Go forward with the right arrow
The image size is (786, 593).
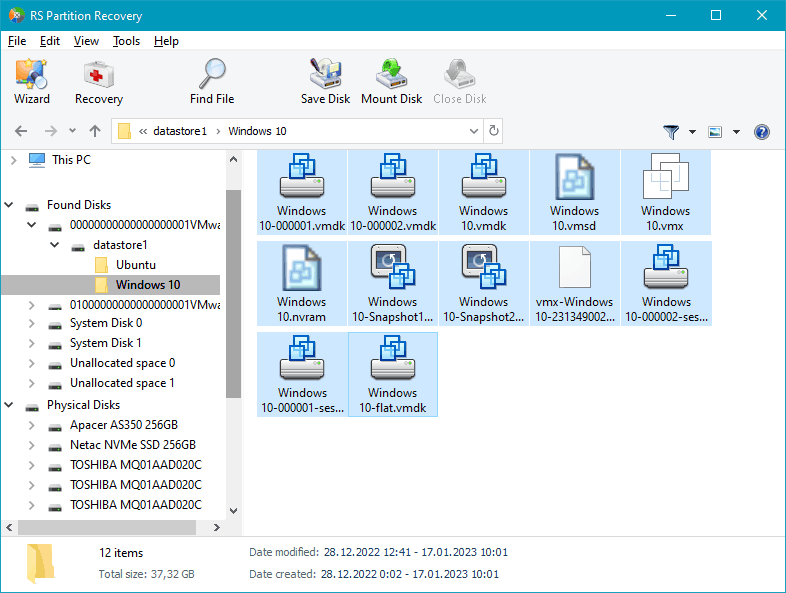51,131
